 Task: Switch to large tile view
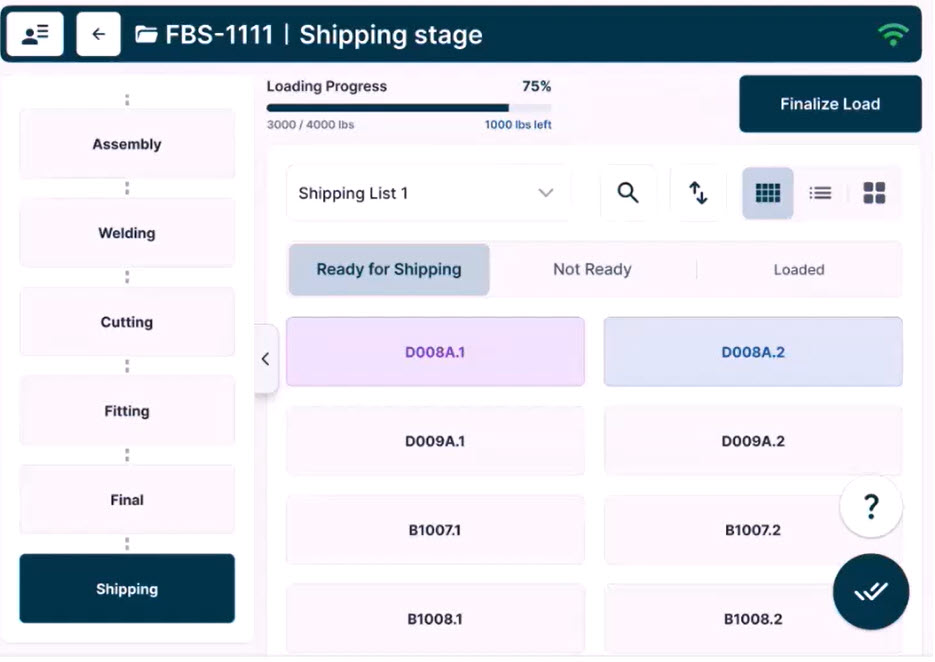click(x=874, y=193)
